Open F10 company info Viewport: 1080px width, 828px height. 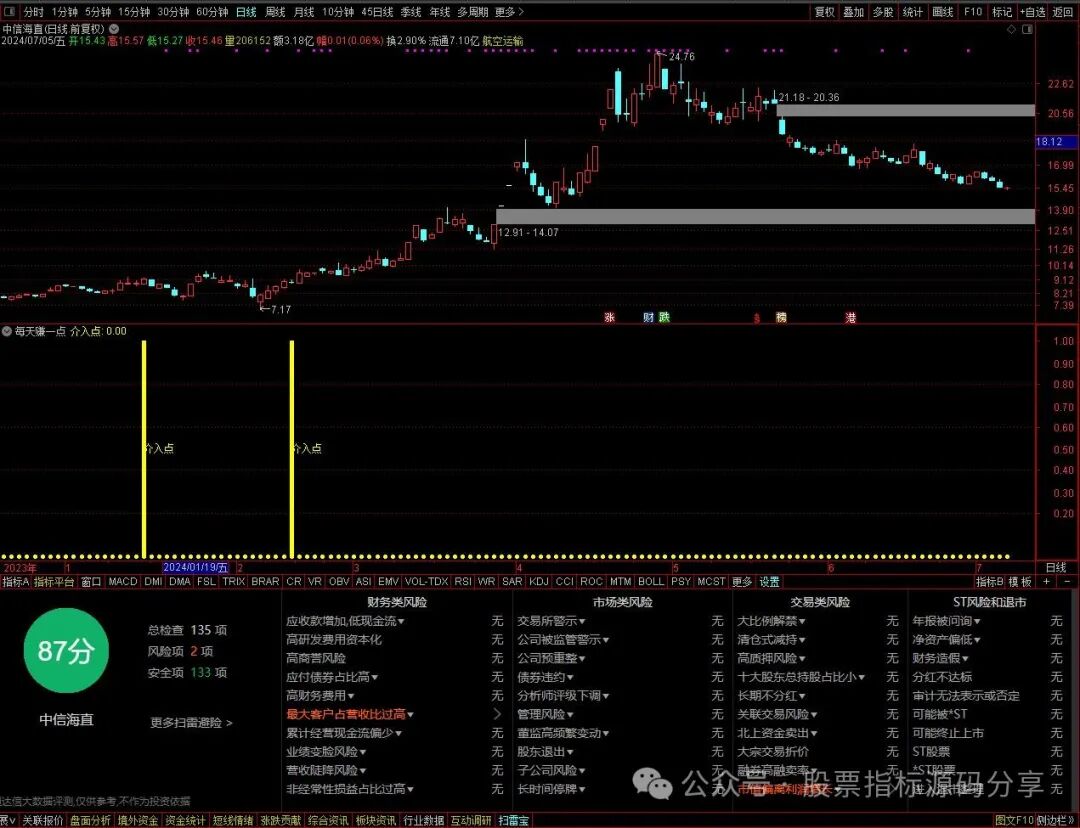pyautogui.click(x=973, y=12)
